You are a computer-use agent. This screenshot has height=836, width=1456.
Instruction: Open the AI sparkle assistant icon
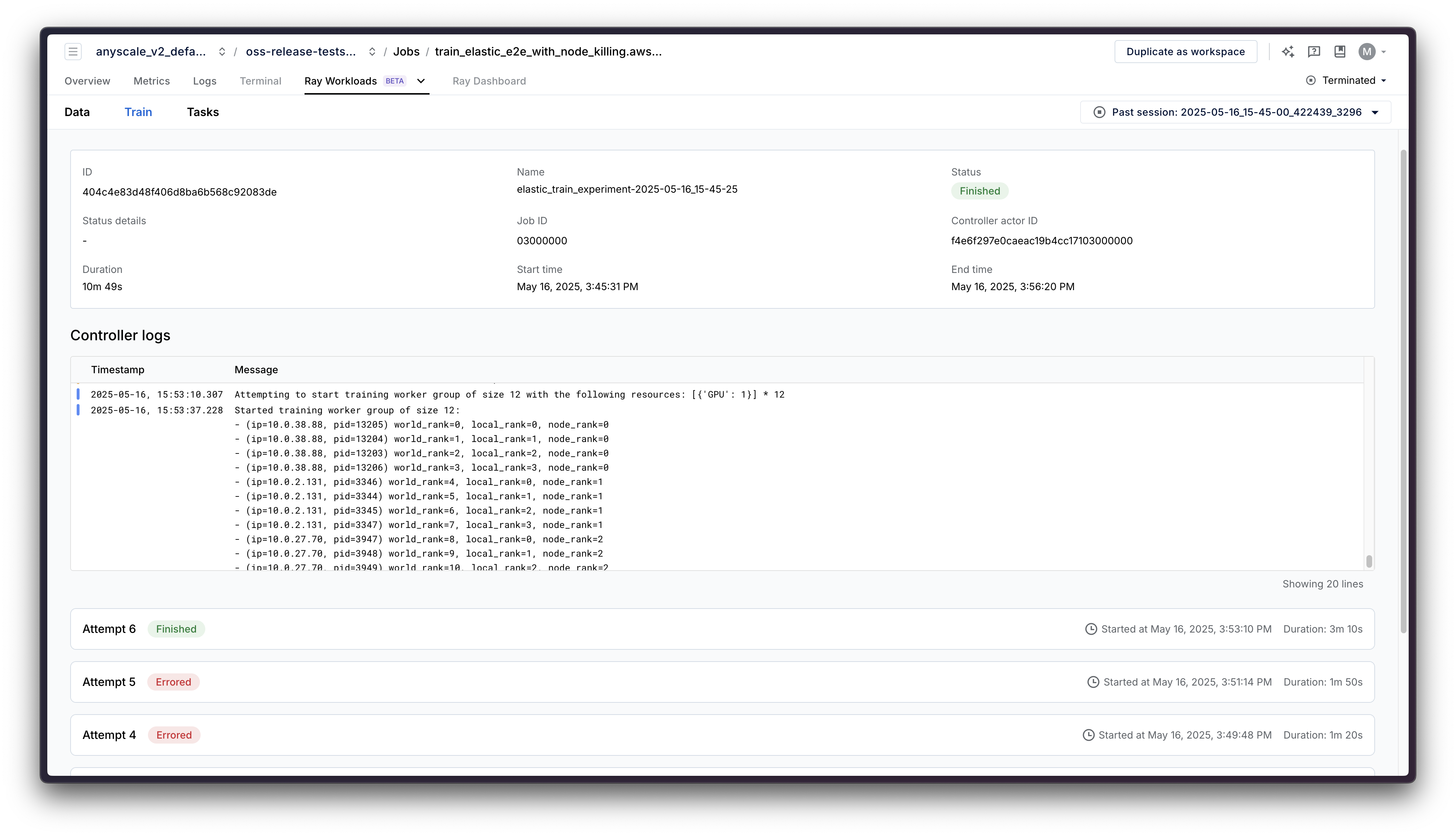[x=1288, y=52]
